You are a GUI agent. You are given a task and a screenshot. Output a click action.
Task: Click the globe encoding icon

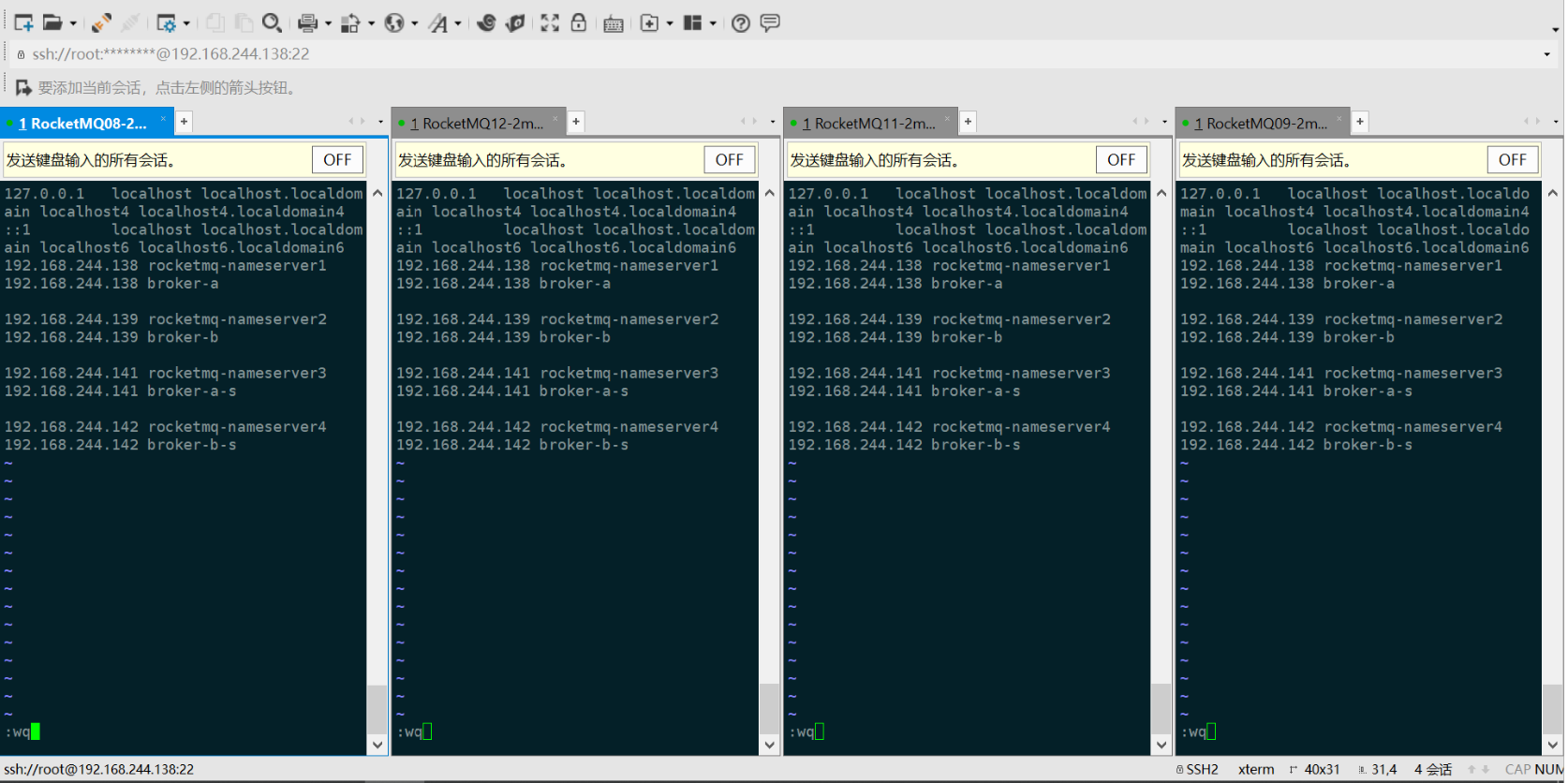(x=394, y=22)
